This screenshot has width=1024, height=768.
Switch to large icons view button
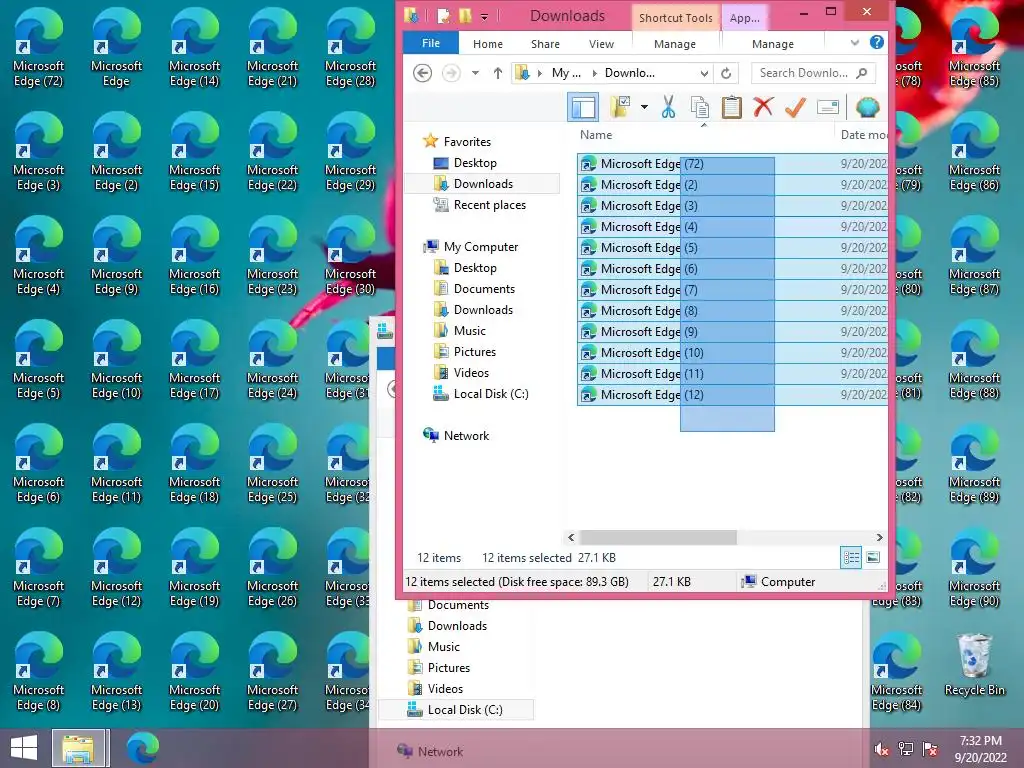873,558
